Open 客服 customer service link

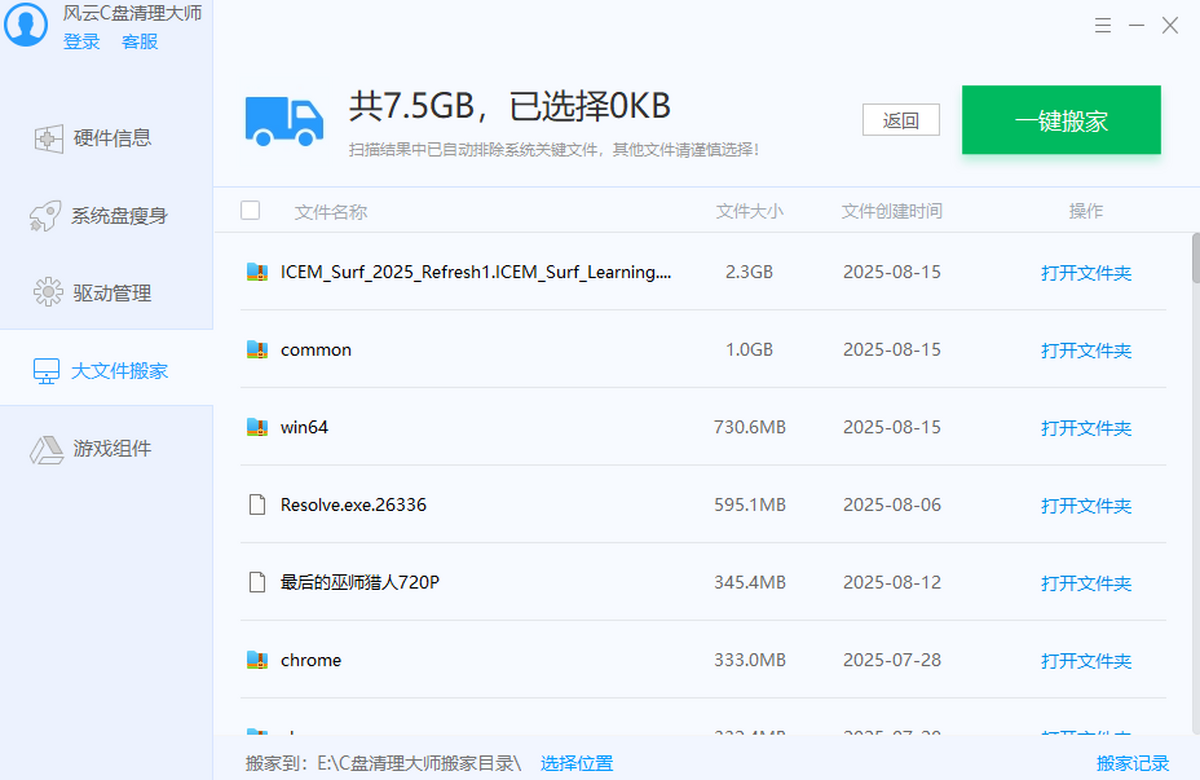(140, 42)
